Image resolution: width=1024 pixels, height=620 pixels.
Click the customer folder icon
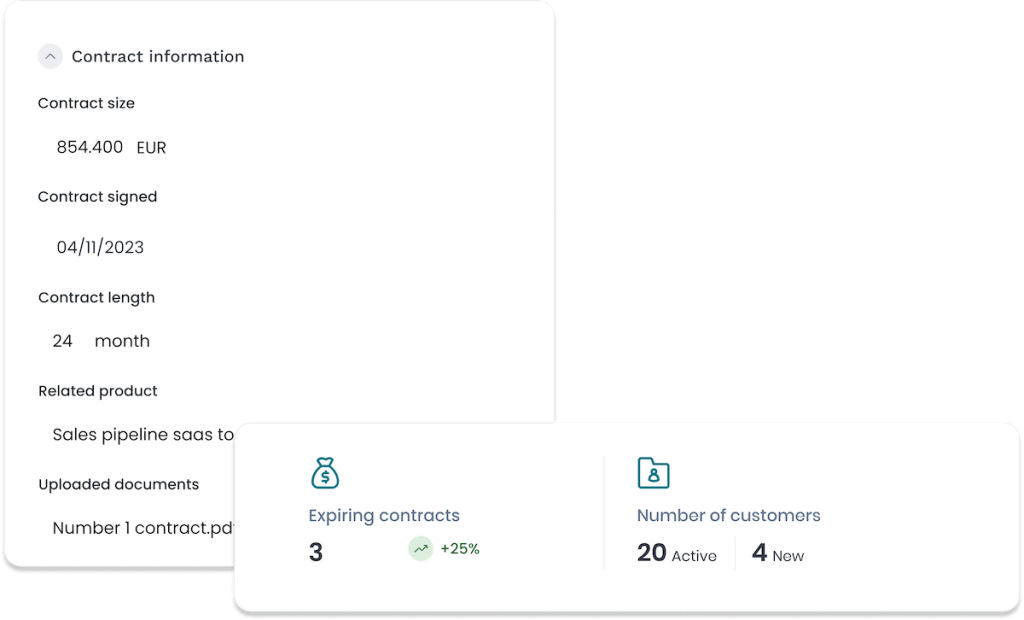pos(653,473)
